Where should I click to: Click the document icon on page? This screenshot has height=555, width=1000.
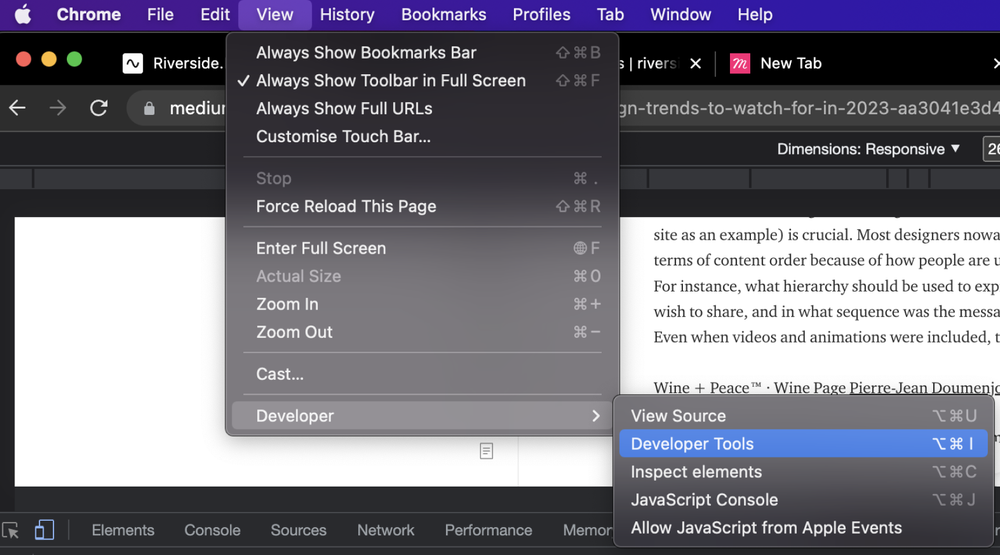point(487,451)
